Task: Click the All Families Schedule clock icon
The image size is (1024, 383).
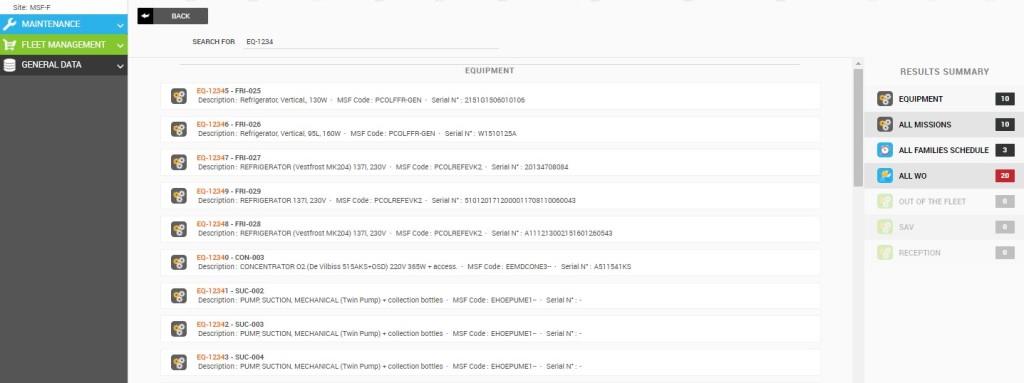Action: (885, 150)
